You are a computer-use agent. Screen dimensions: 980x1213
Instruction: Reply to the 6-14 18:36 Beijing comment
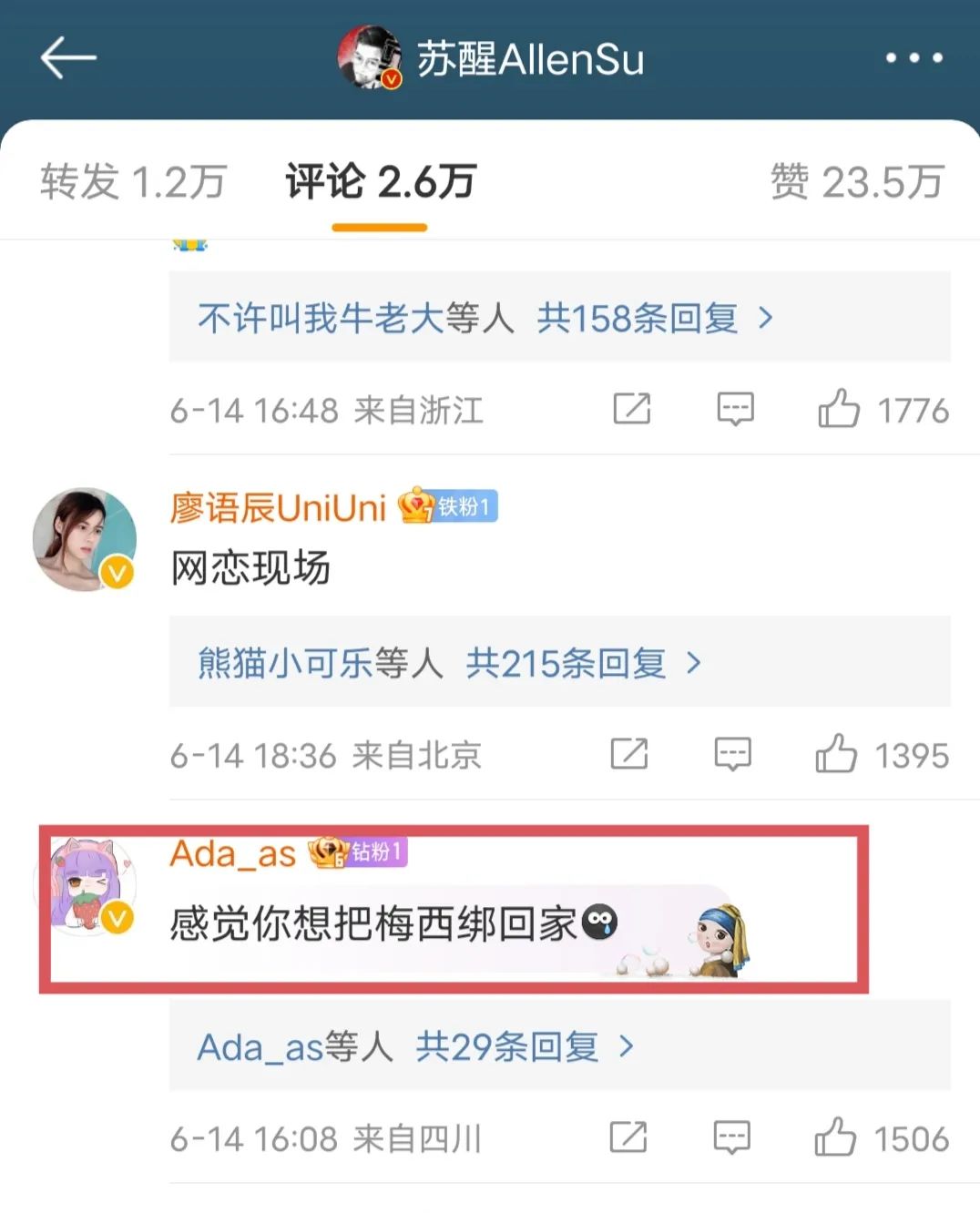[x=732, y=754]
